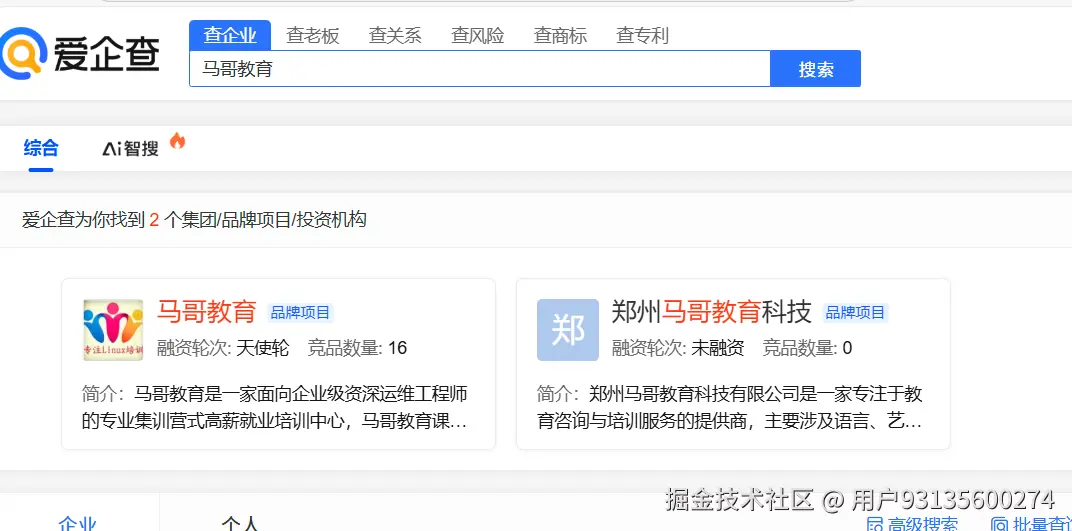
Task: Switch to the 查关系 tab
Action: [x=395, y=36]
